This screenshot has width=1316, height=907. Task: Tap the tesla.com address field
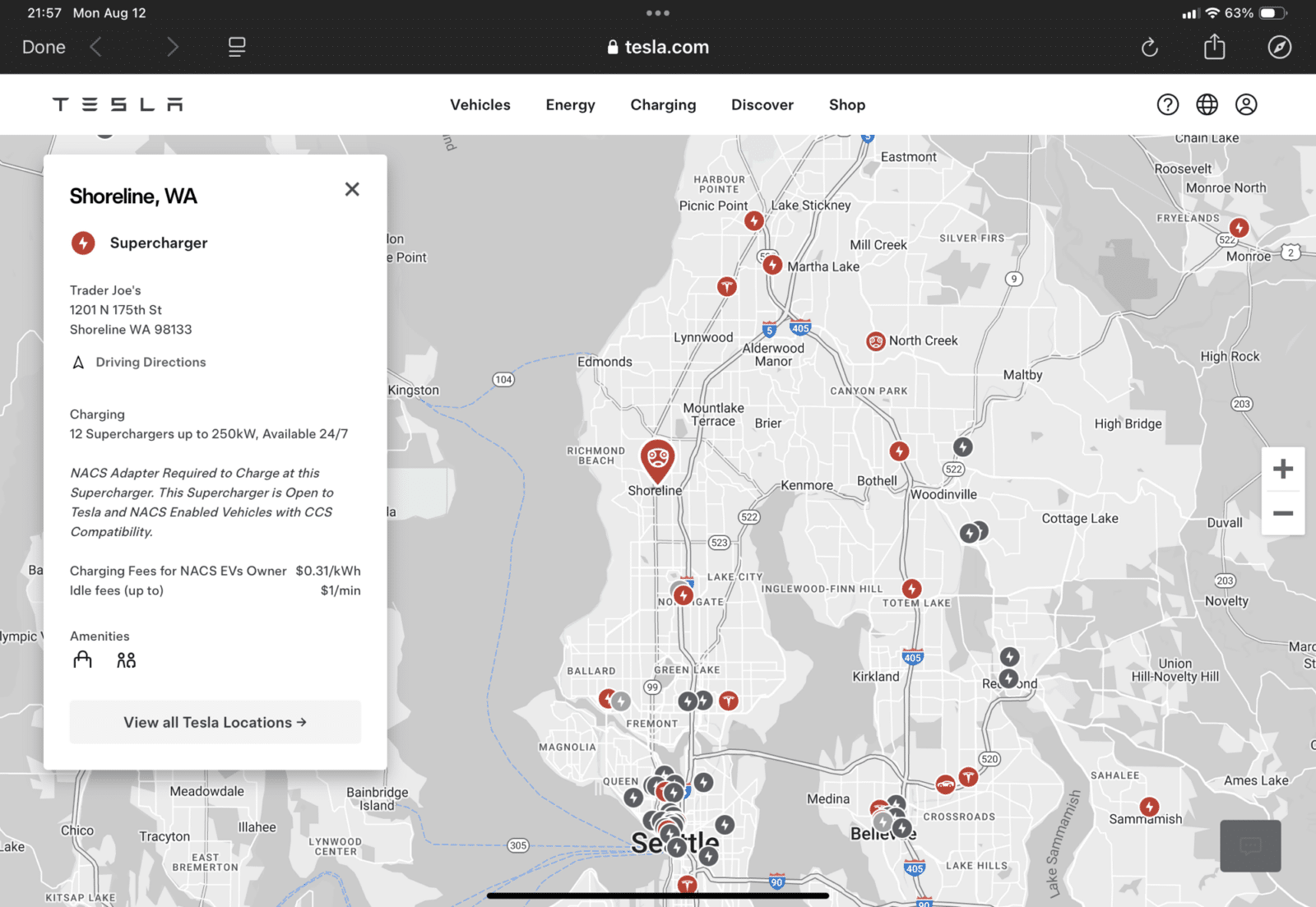658,47
